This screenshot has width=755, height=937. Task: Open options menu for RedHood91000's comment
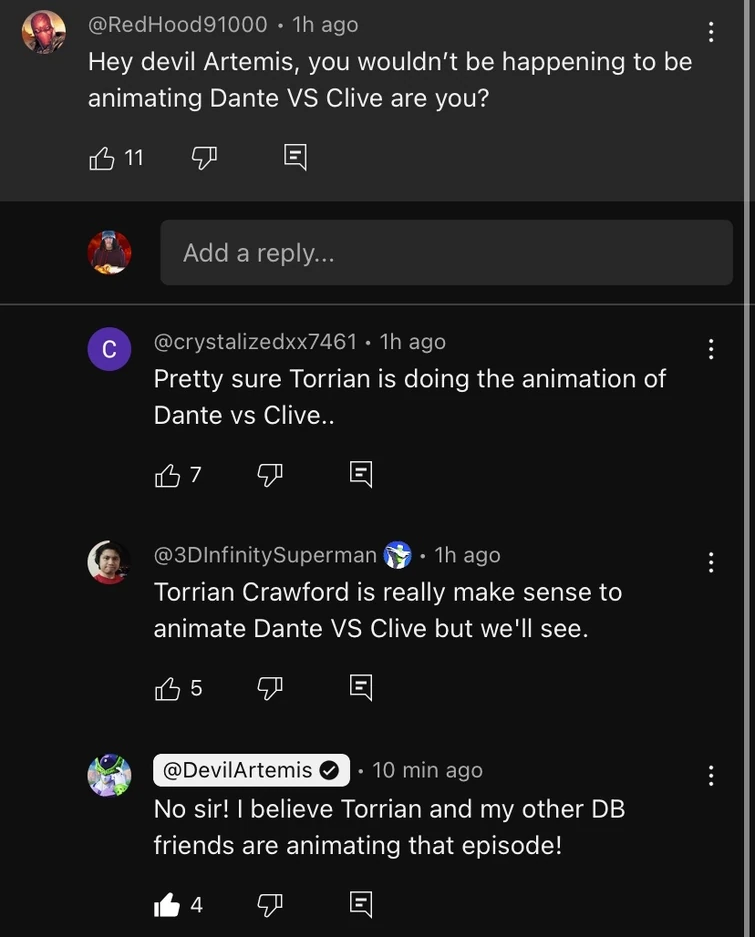pyautogui.click(x=710, y=32)
